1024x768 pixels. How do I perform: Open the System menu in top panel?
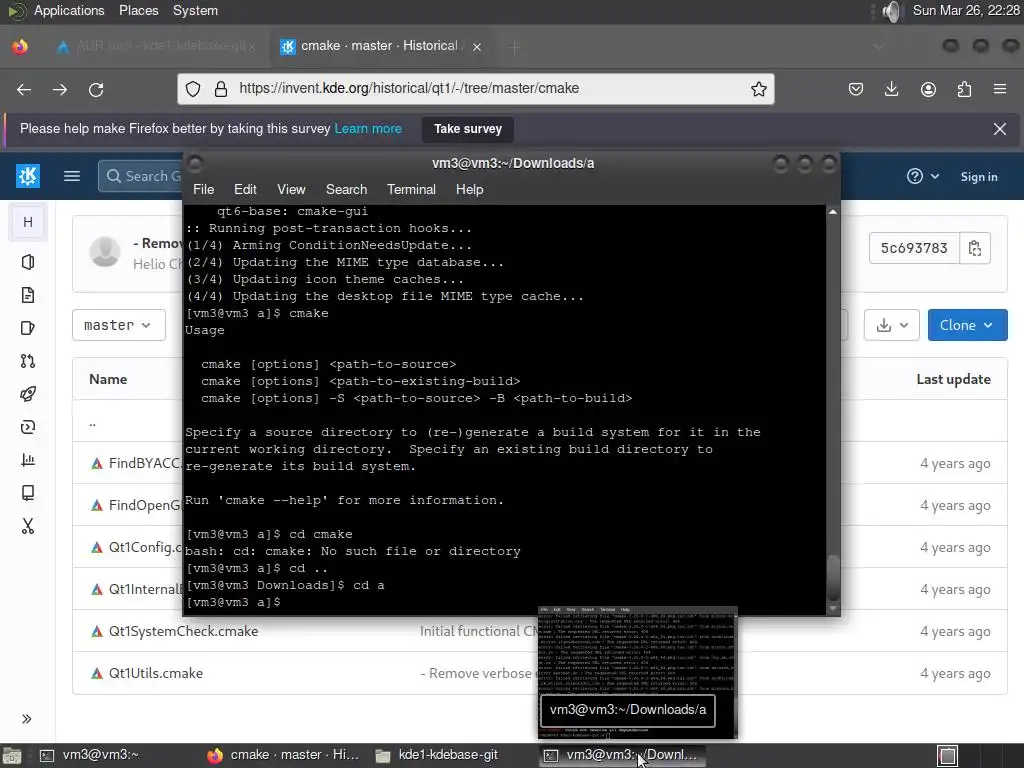(195, 10)
